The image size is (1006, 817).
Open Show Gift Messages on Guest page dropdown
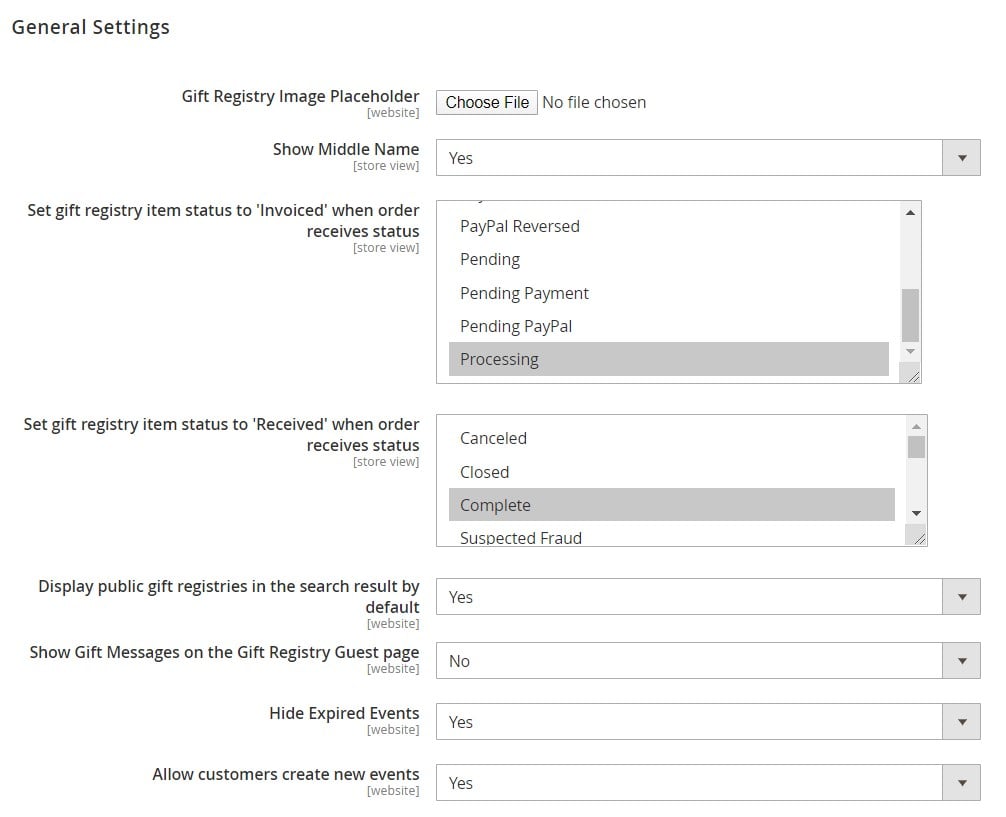pyautogui.click(x=708, y=661)
